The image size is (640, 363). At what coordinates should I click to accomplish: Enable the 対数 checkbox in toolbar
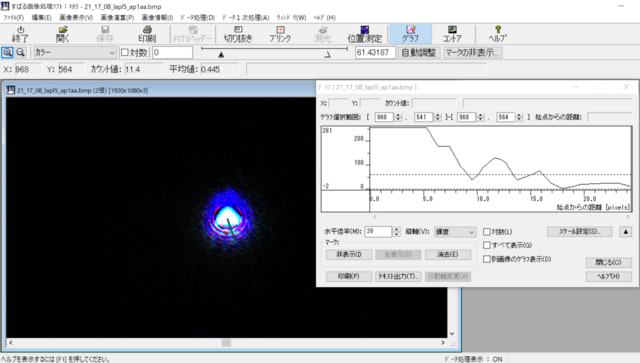[x=125, y=52]
